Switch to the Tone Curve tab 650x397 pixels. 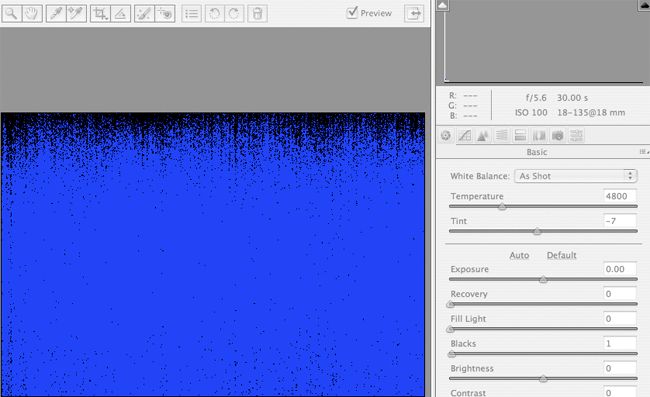(464, 136)
